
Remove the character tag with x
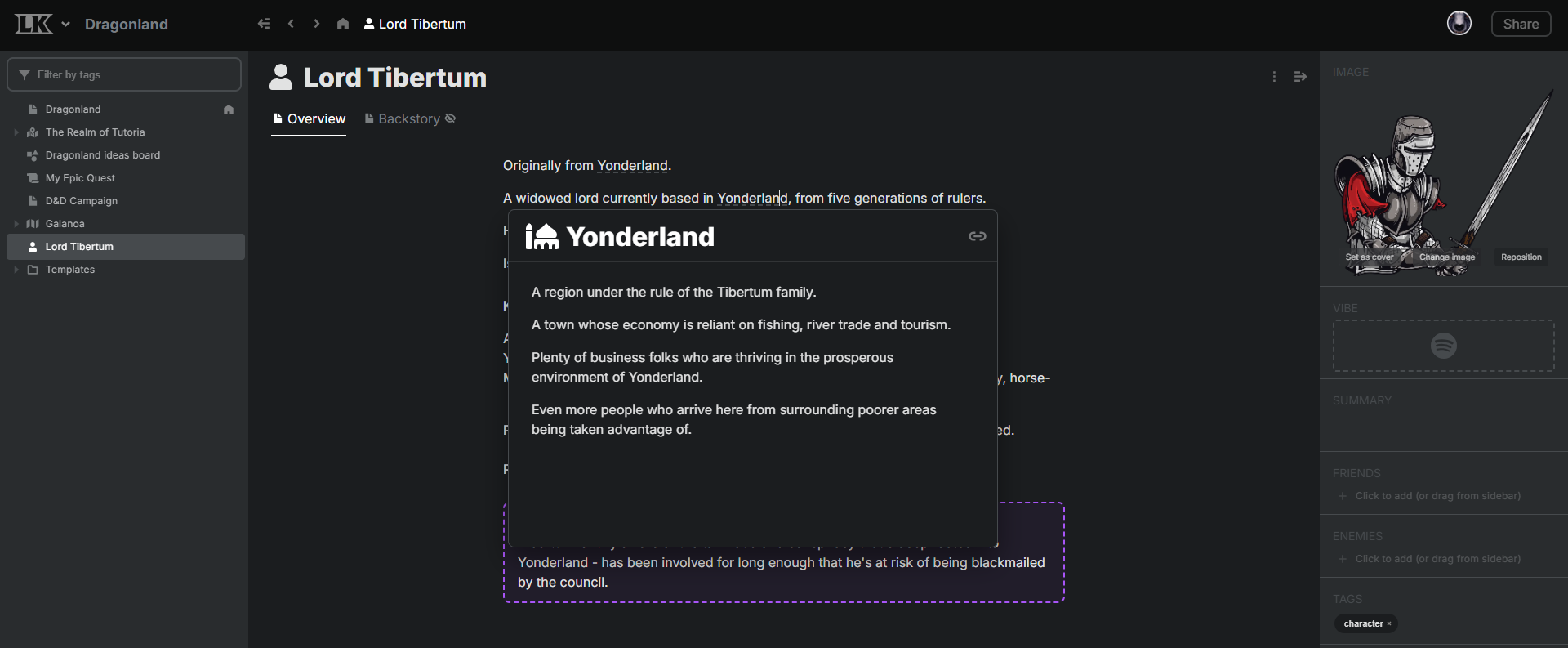(1389, 624)
